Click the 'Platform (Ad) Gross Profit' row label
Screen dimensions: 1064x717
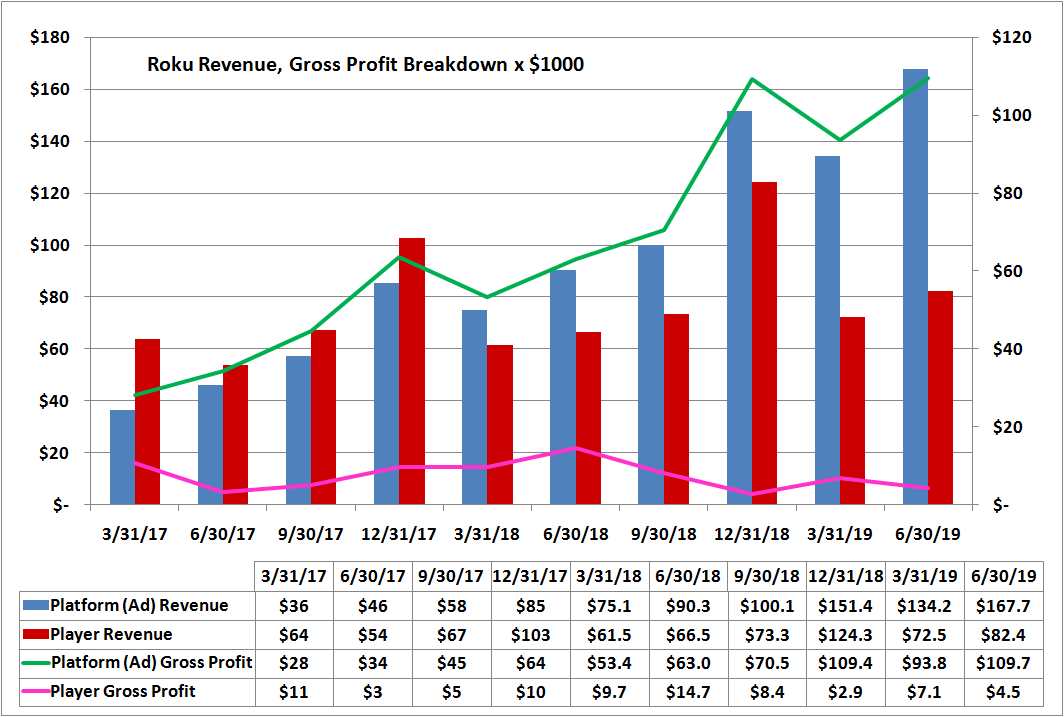(151, 663)
